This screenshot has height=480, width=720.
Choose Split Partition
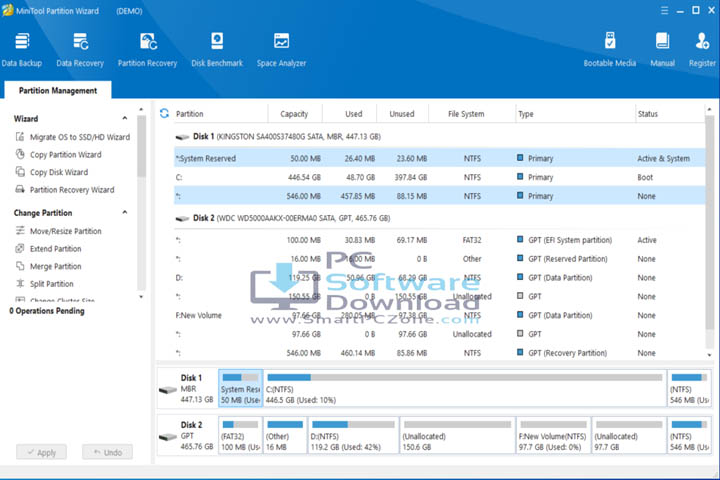click(45, 283)
